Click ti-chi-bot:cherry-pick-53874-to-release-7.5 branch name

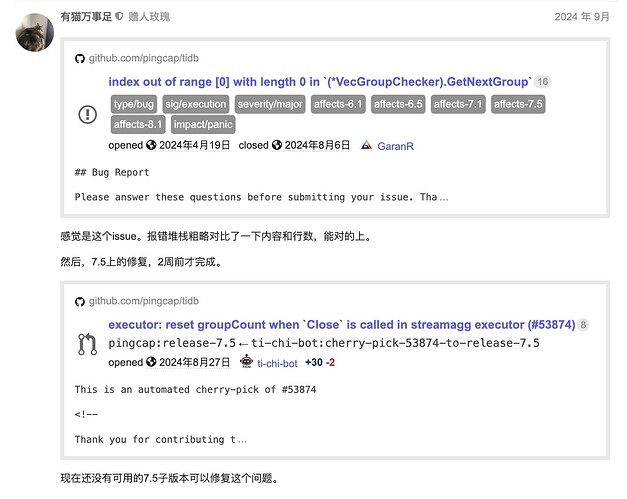tap(395, 343)
